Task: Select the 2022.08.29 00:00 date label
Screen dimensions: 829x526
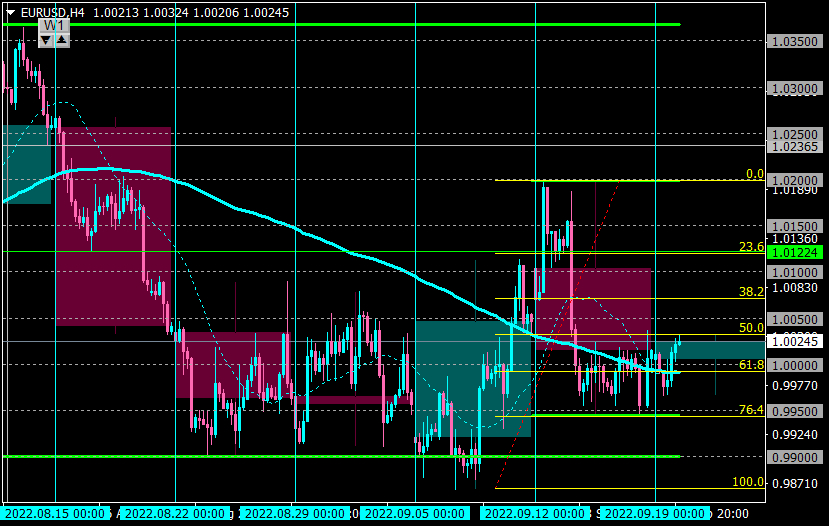Action: coord(295,513)
